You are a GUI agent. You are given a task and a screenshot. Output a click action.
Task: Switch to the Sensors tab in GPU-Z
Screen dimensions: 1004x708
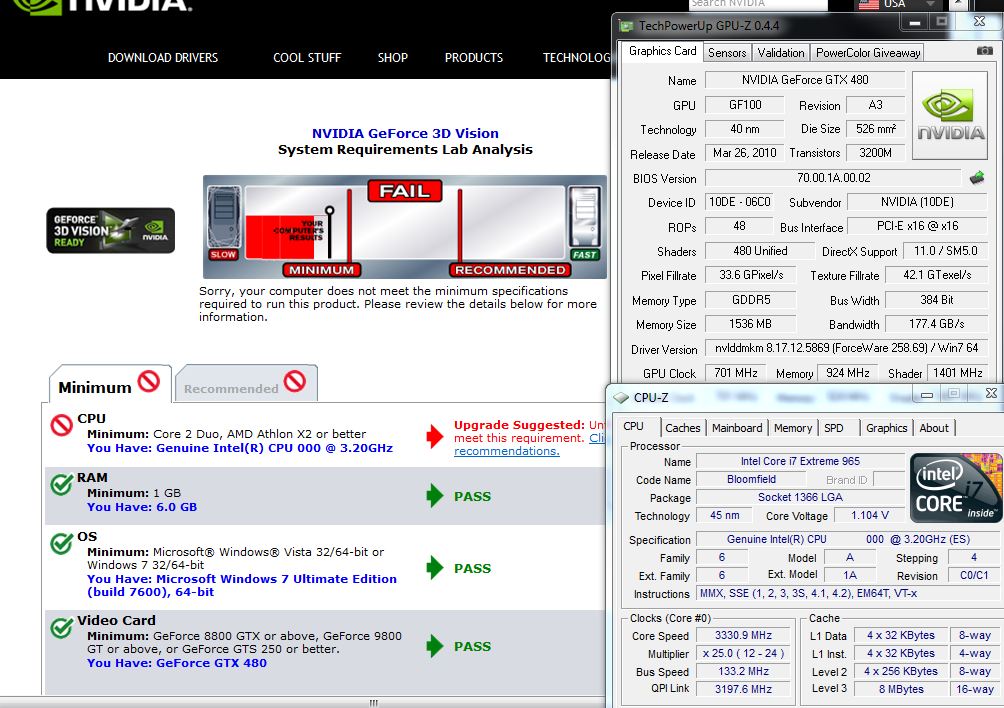727,53
